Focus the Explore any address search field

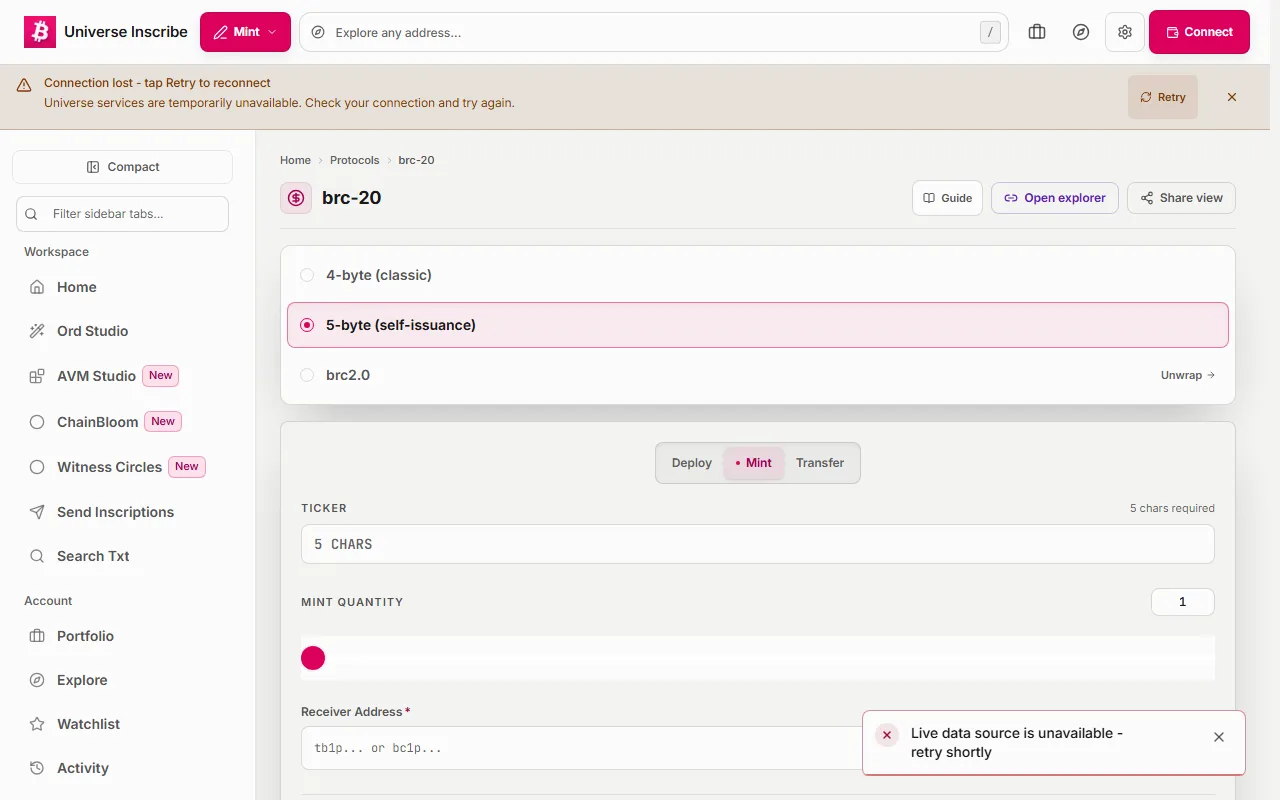point(654,32)
